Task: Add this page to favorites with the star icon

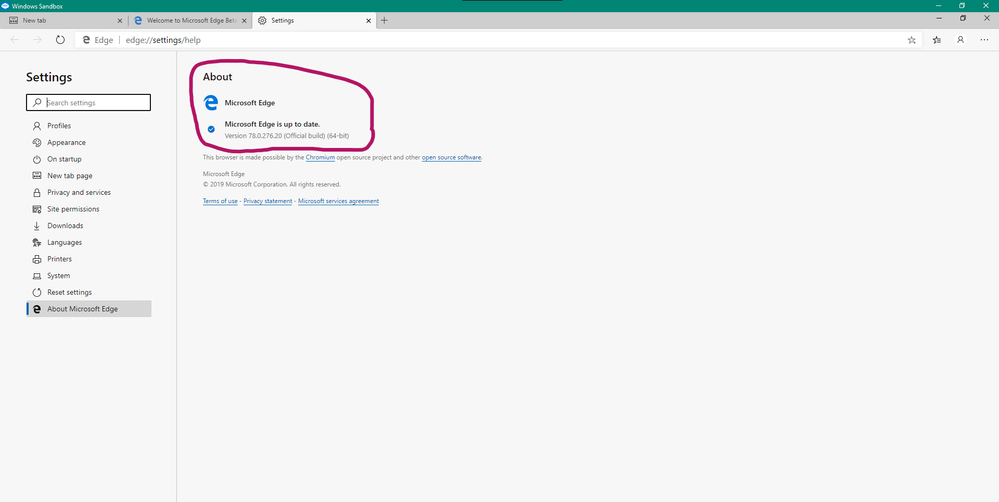Action: (x=912, y=39)
